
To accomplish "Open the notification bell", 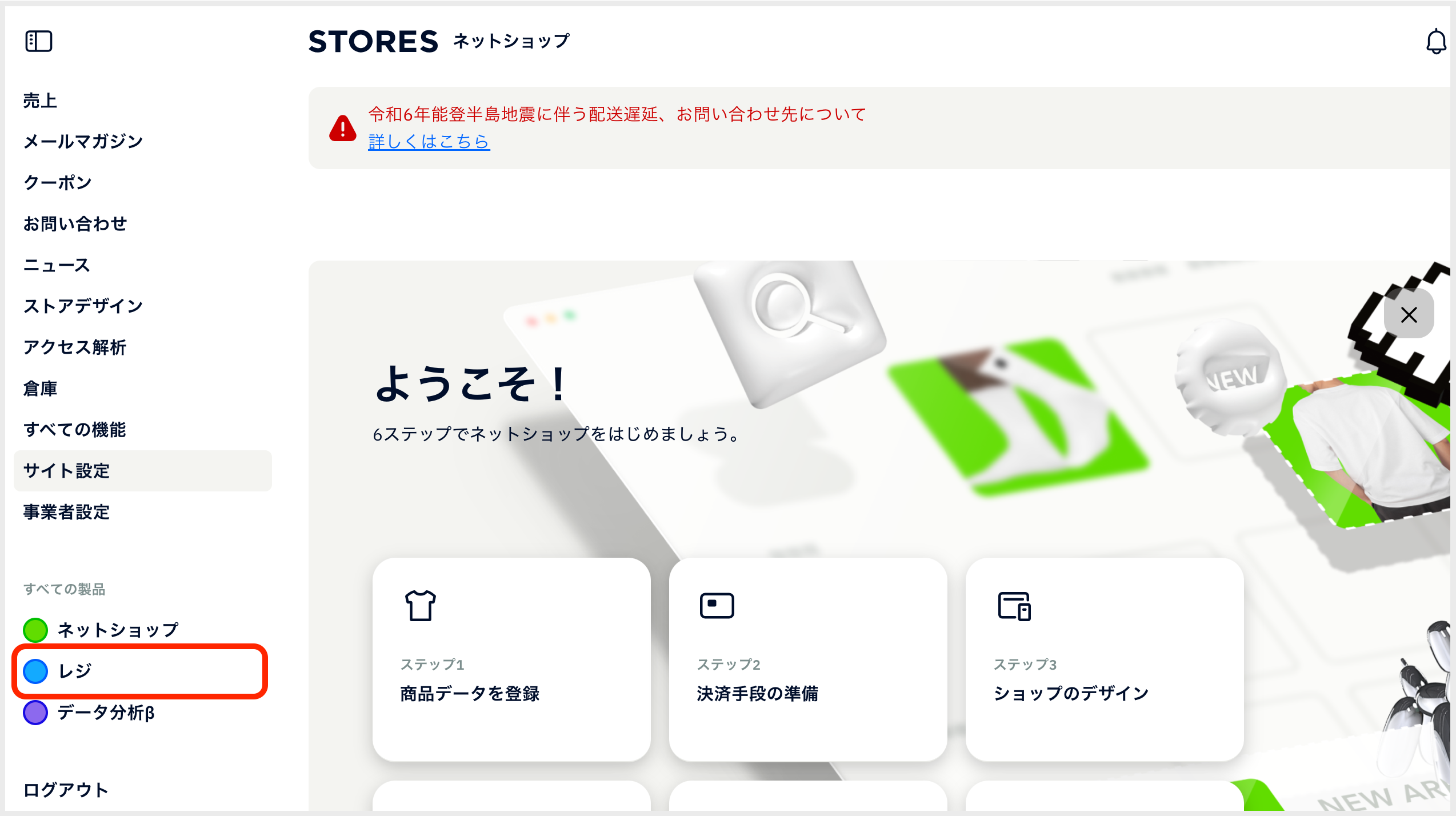I will (x=1435, y=42).
